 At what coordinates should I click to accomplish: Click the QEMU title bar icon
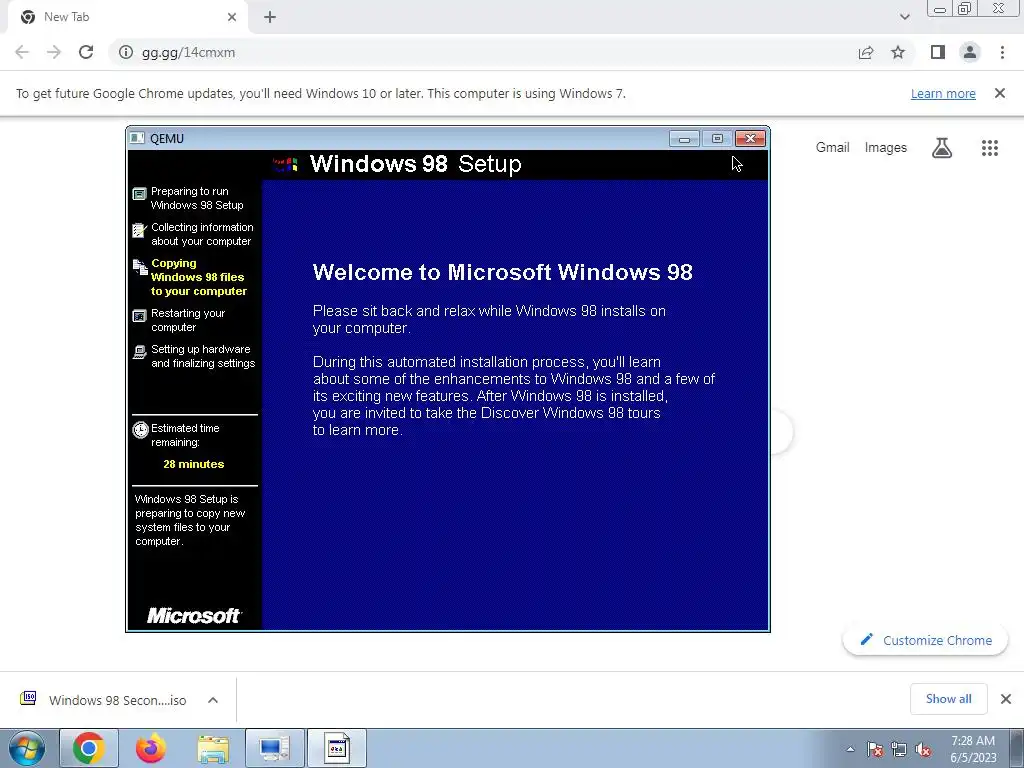tap(137, 138)
